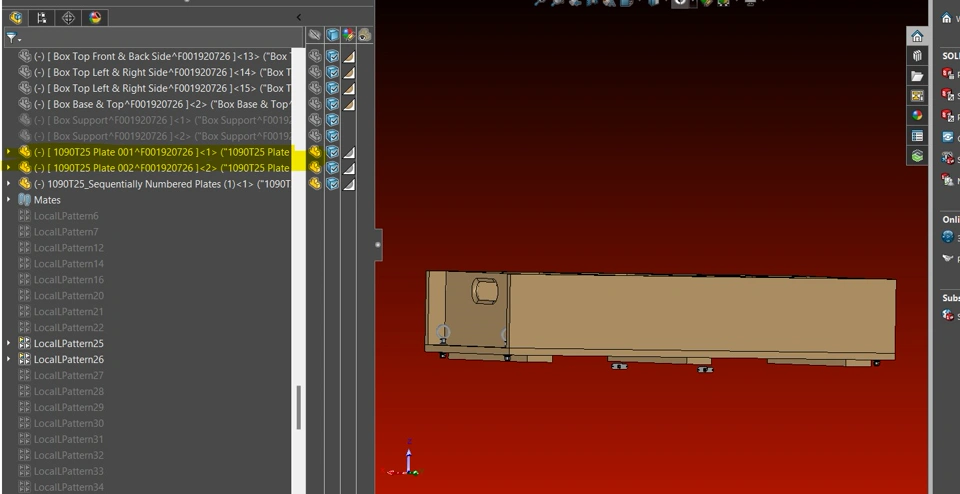Open the green layered-cube task pane tab
Image resolution: width=960 pixels, height=494 pixels.
(x=917, y=155)
